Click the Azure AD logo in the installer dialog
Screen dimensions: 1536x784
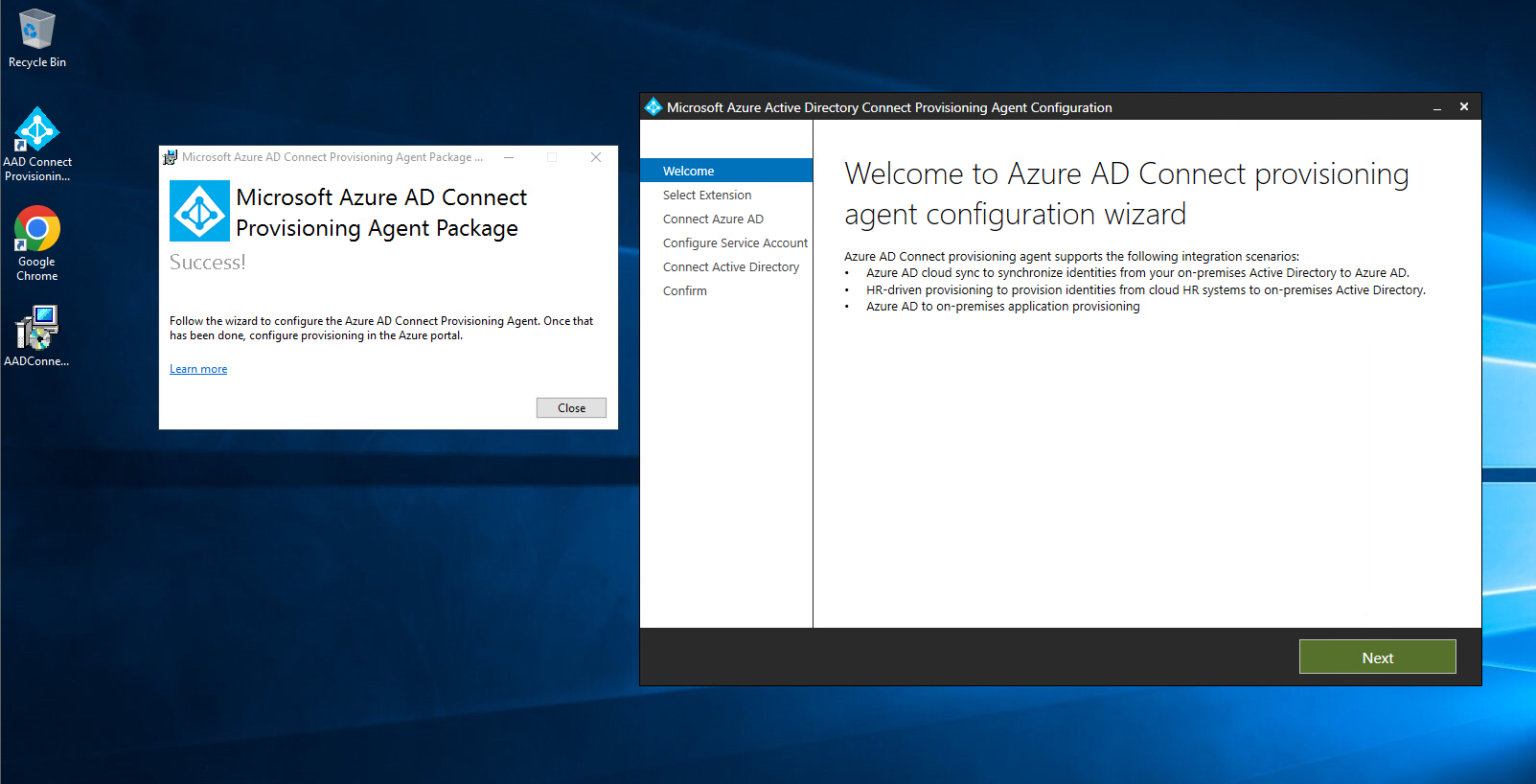(x=199, y=210)
